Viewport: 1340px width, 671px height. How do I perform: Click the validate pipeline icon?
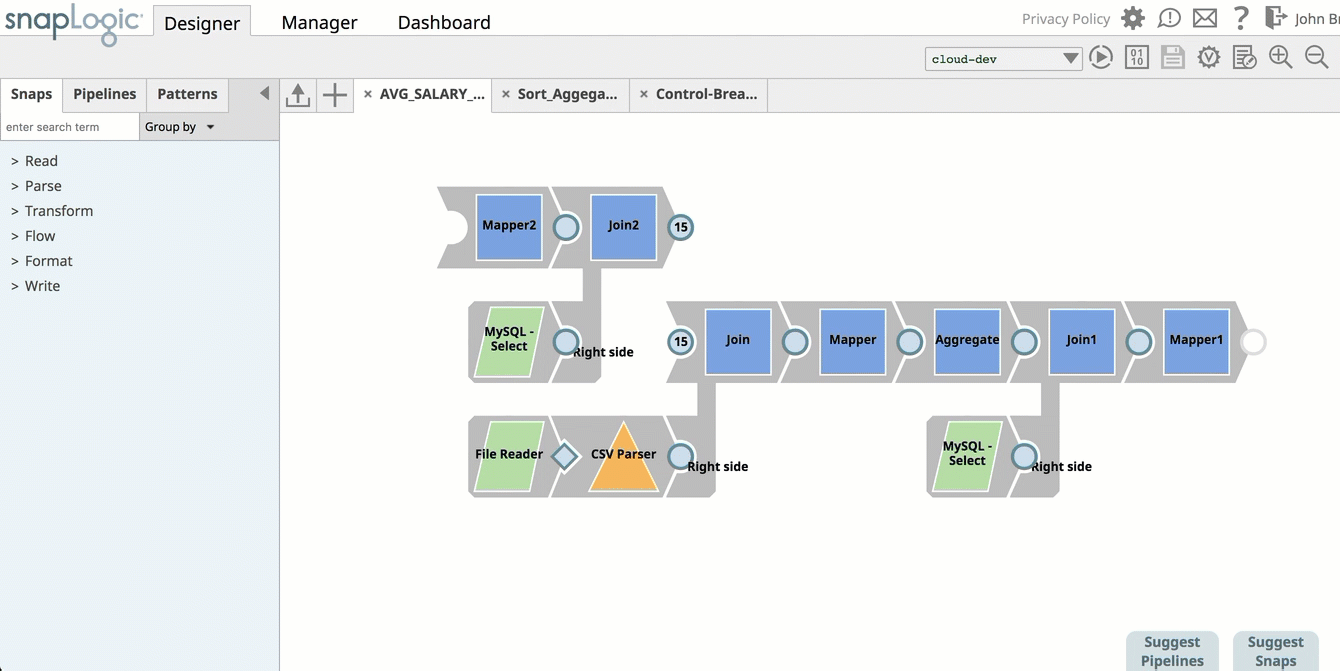(1209, 58)
